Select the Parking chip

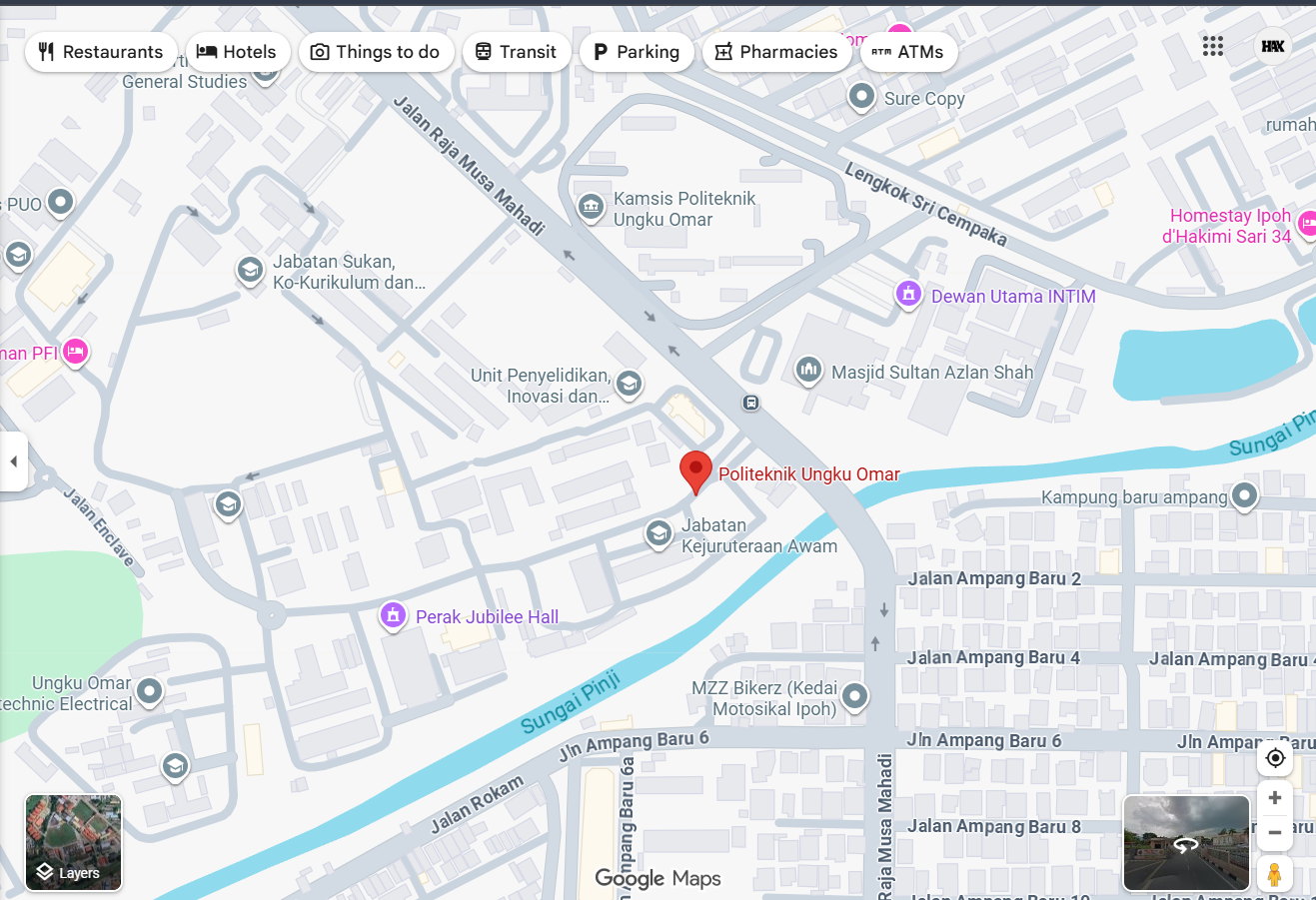click(637, 52)
